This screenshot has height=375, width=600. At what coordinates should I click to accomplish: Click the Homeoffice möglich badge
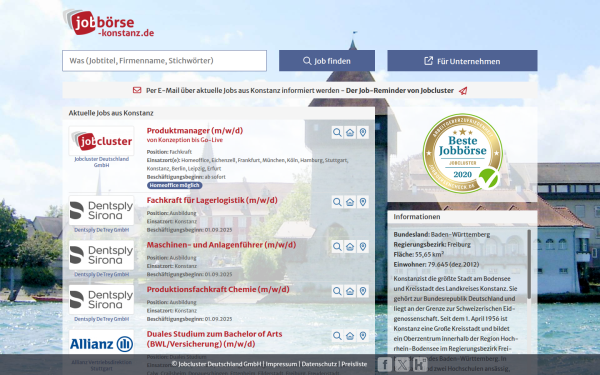pos(174,185)
